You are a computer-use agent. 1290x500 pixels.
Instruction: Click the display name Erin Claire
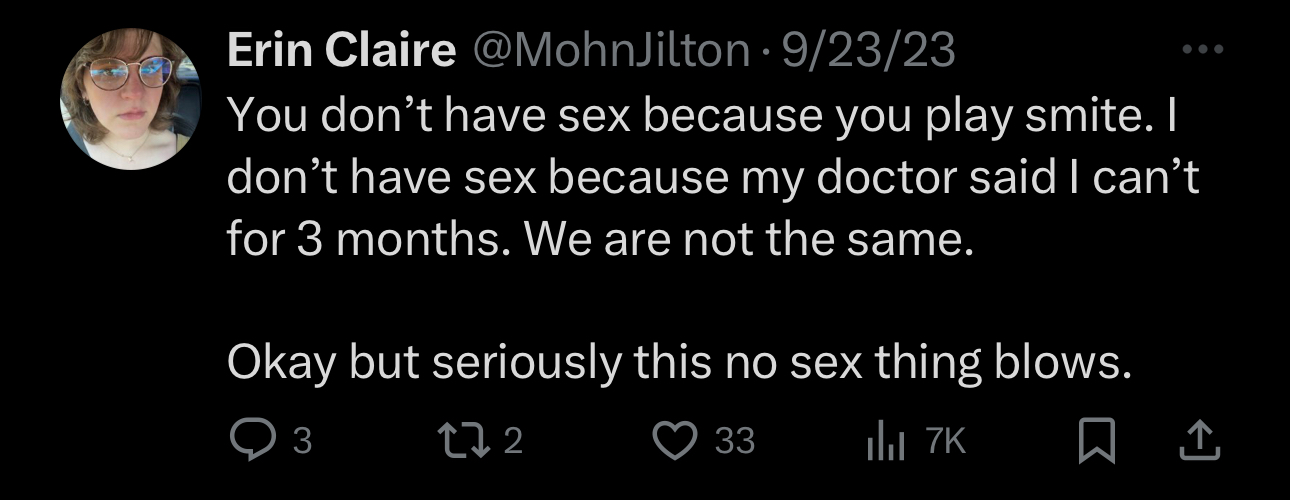tap(341, 51)
